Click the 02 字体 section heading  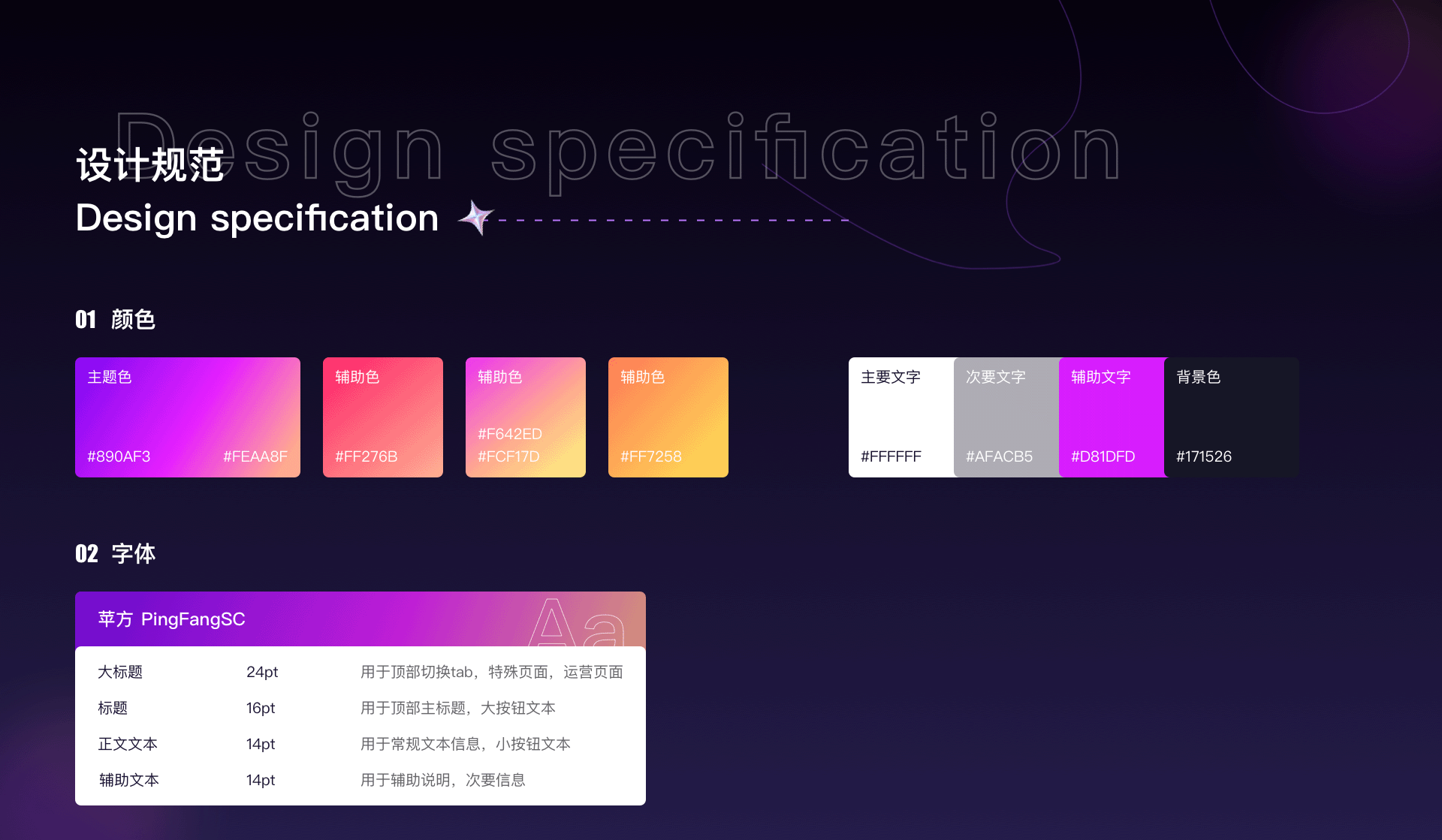(116, 554)
